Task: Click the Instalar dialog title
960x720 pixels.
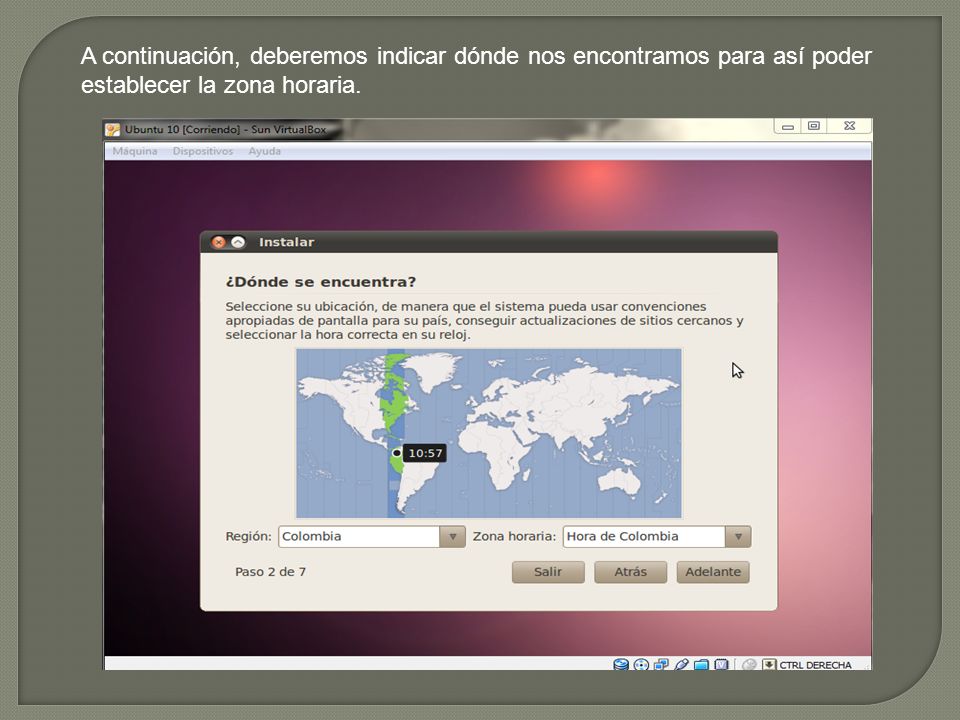Action: [x=287, y=242]
